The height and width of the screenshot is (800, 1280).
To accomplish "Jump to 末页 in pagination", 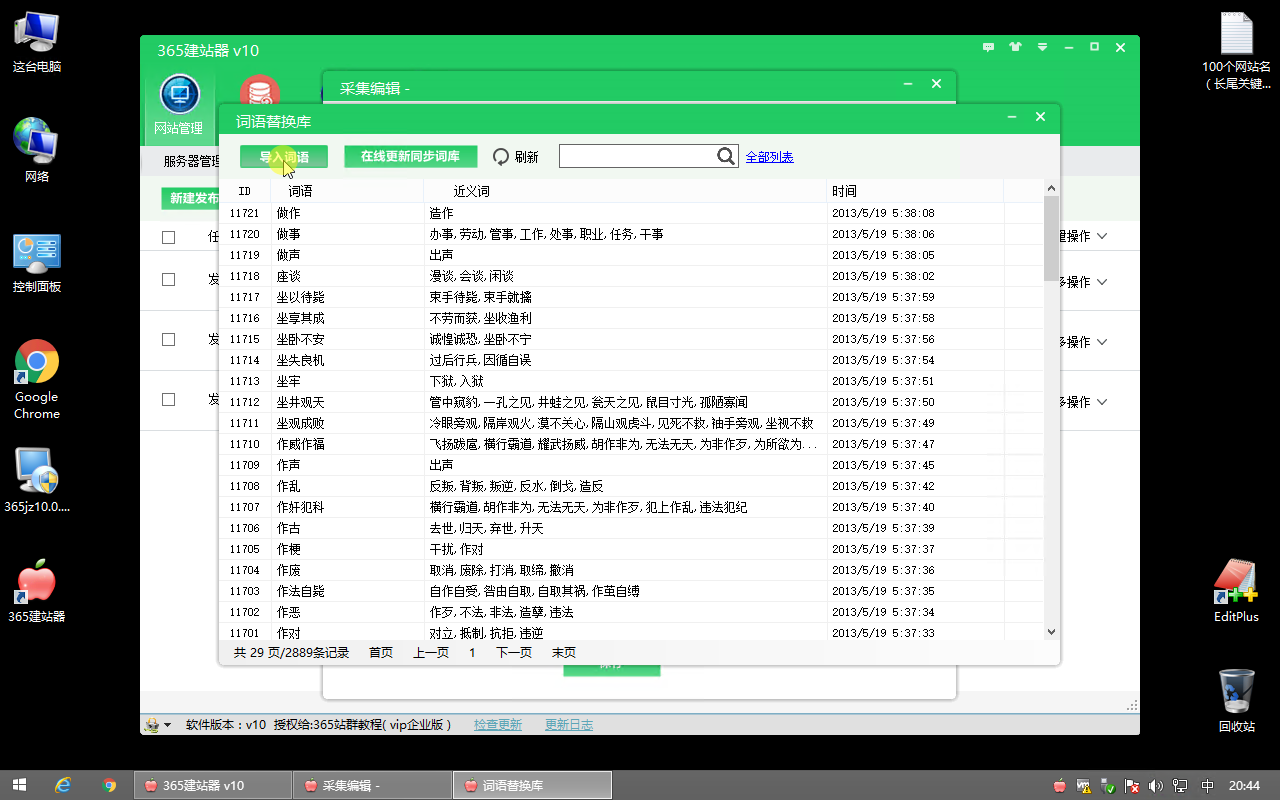I will click(x=564, y=653).
